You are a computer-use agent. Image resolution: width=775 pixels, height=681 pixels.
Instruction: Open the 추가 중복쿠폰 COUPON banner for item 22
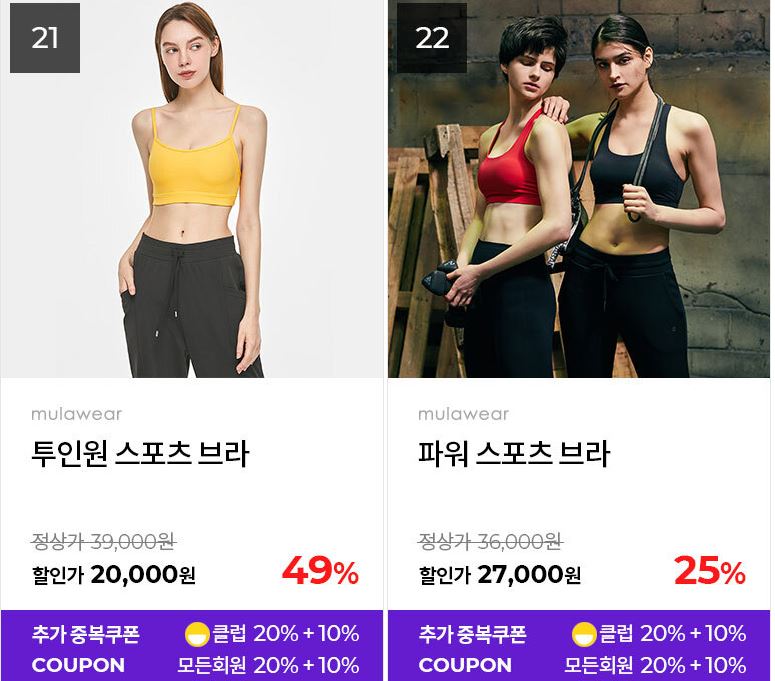pyautogui.click(x=579, y=645)
